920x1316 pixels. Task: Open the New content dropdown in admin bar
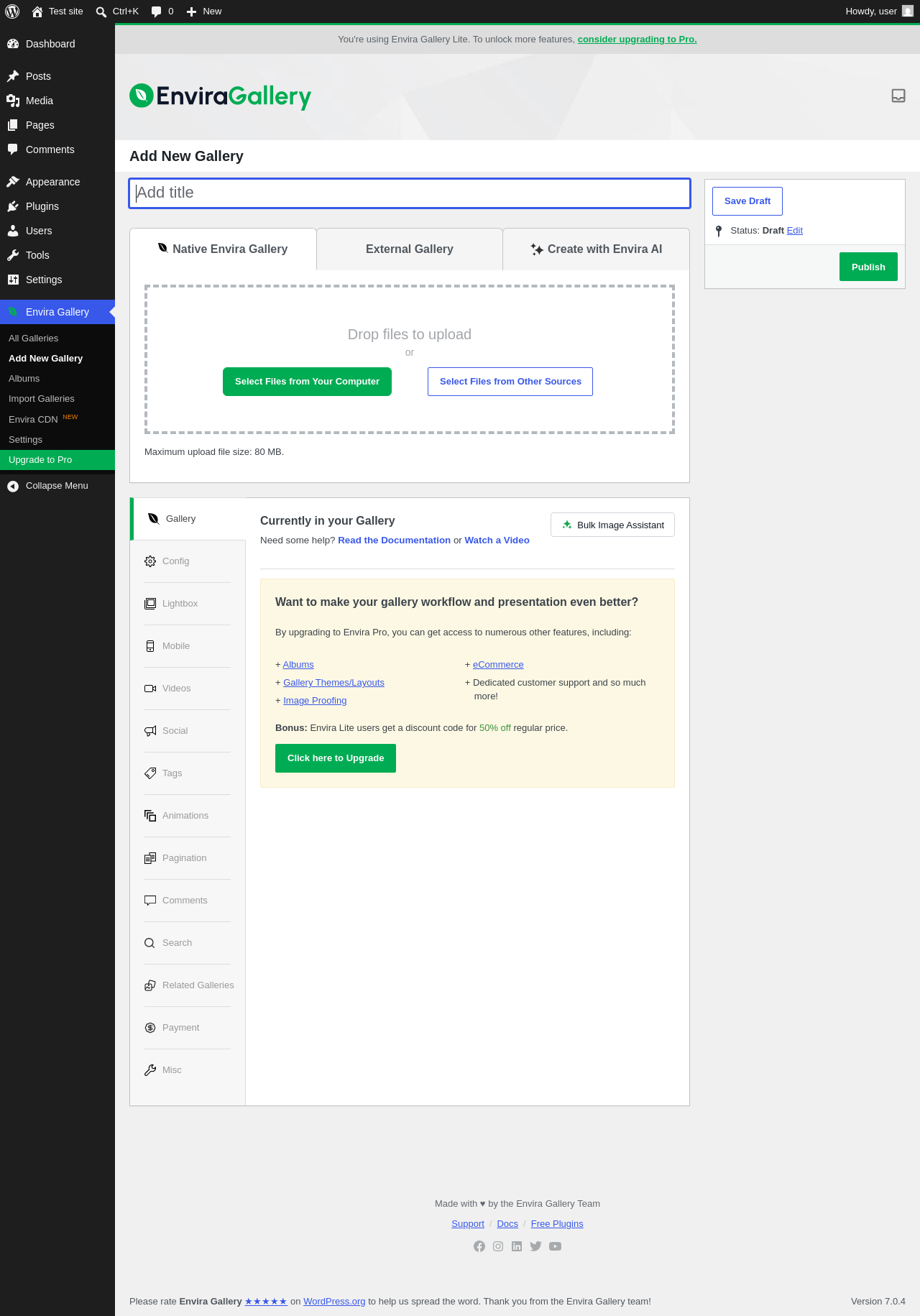pyautogui.click(x=204, y=11)
